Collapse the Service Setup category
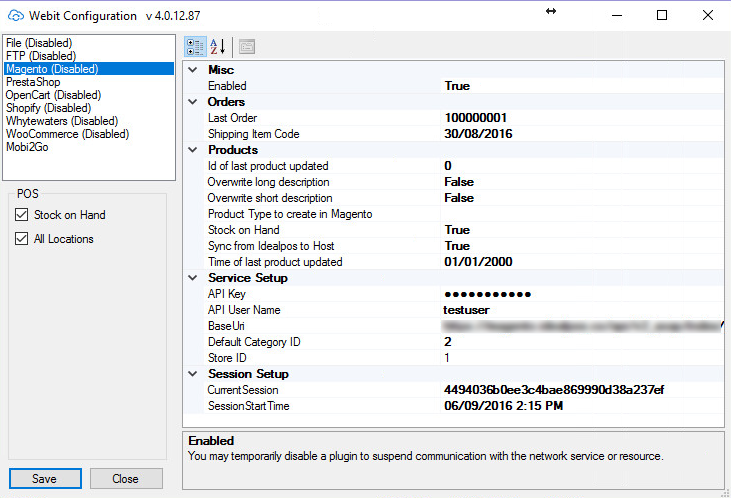Screen dimensions: 731x498 193,278
